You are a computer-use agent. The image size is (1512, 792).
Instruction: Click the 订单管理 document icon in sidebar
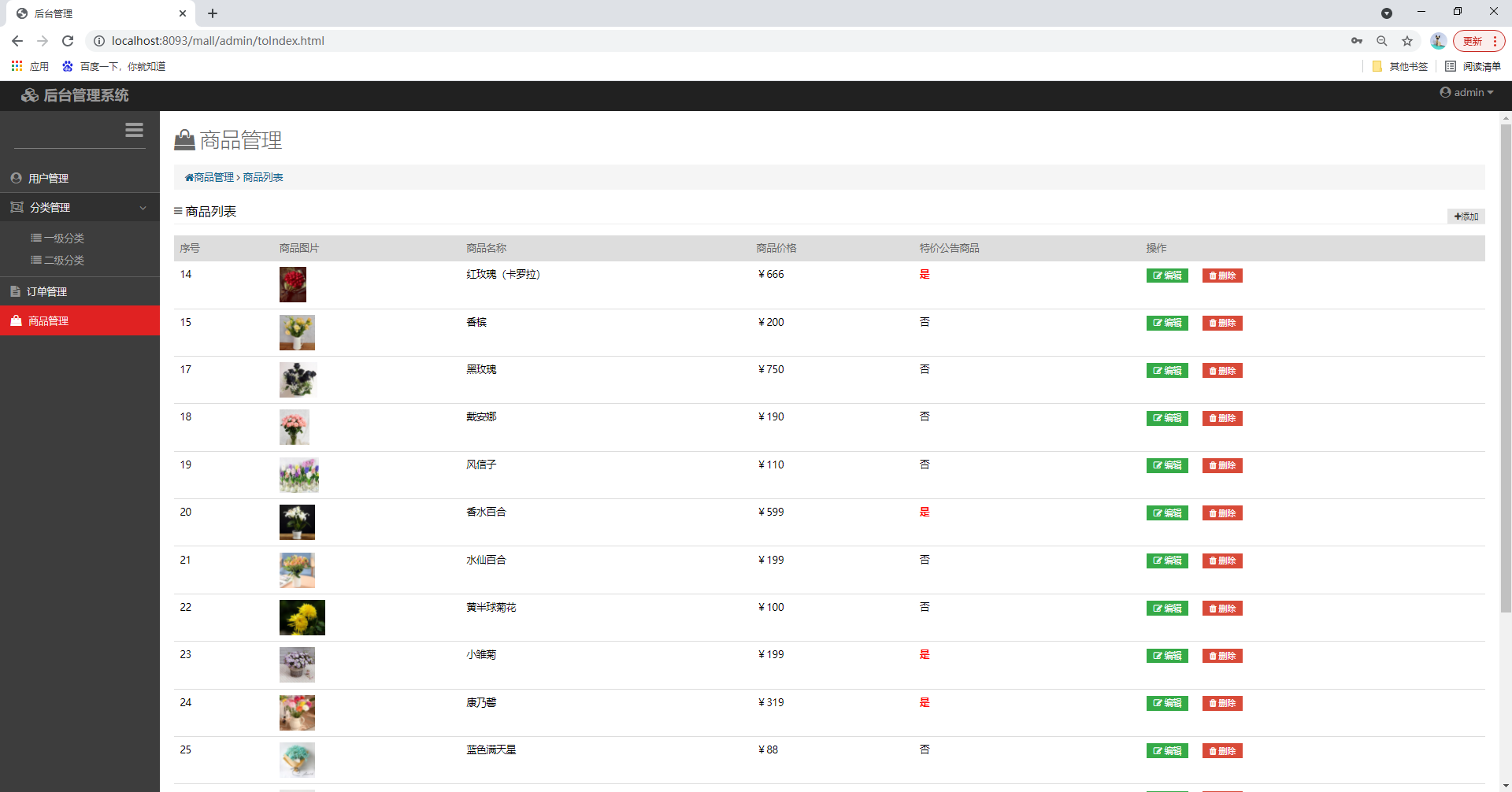pos(15,291)
